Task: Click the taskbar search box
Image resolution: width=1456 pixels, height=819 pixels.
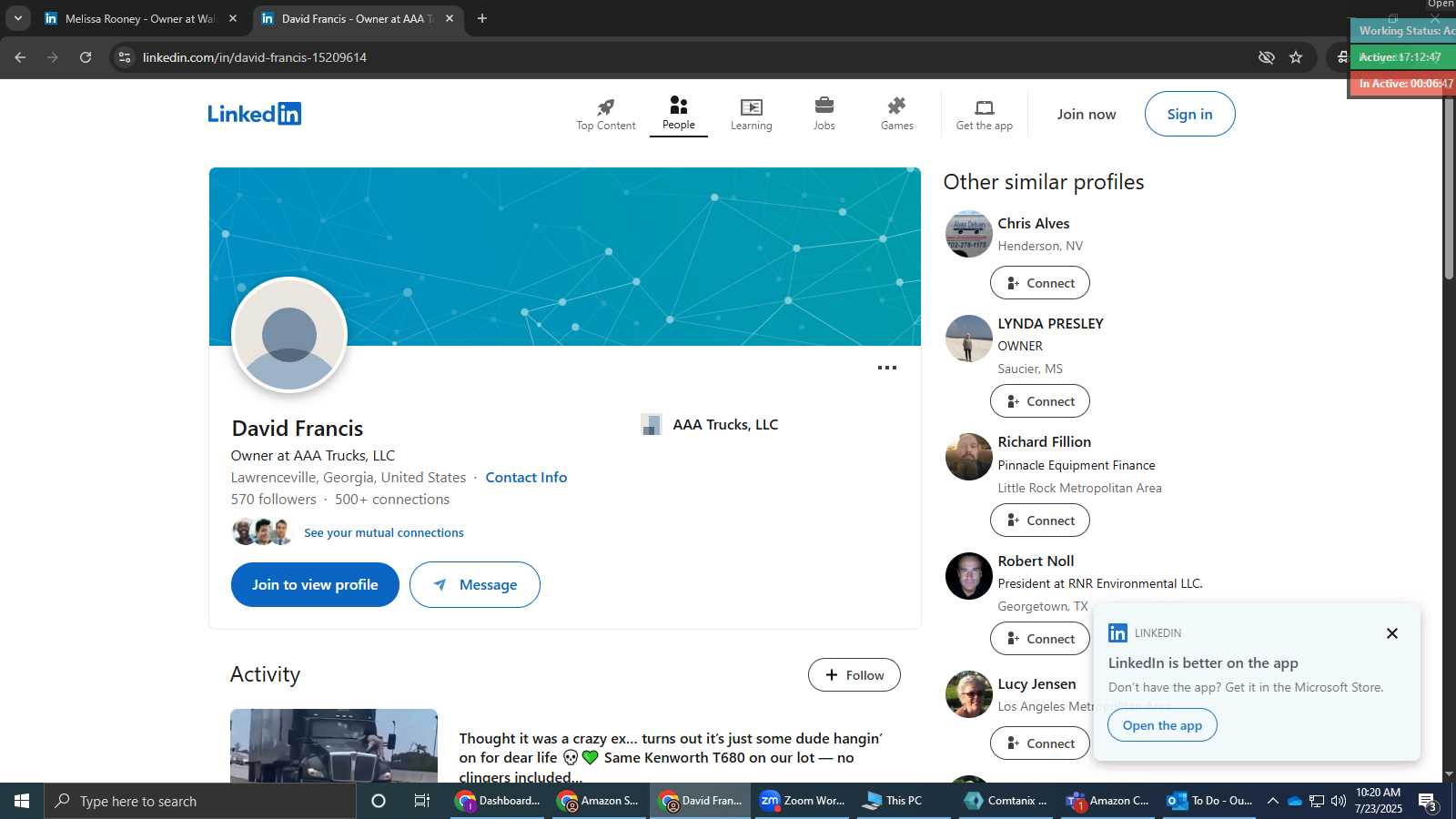Action: [x=200, y=801]
